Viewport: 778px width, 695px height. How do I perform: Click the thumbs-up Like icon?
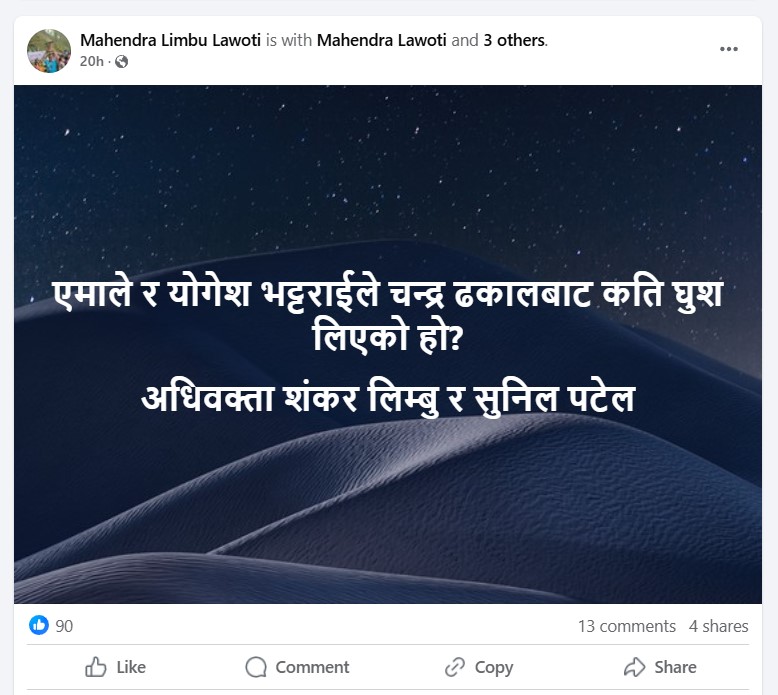coord(96,667)
